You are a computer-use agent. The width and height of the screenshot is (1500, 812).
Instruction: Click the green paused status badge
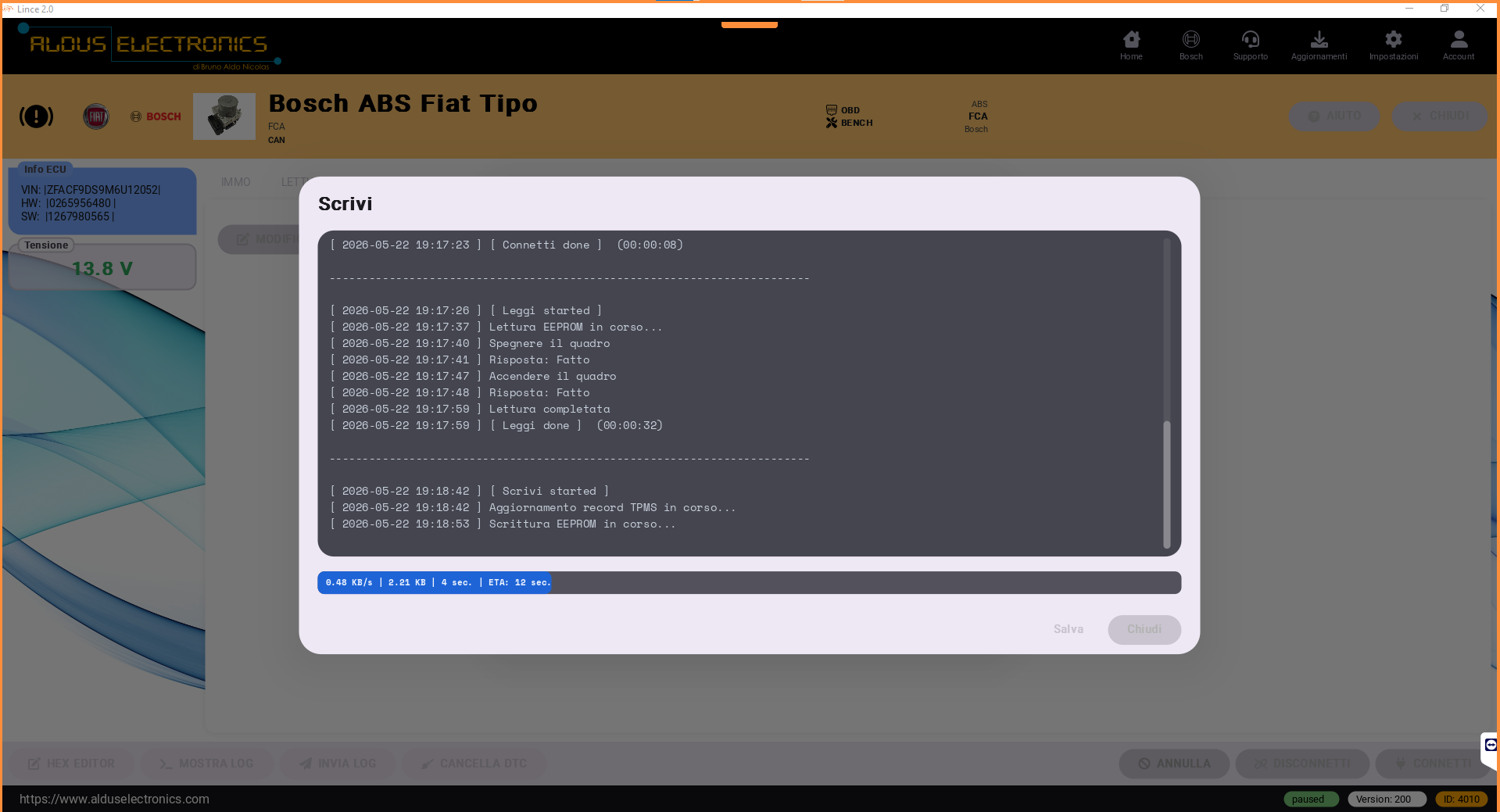click(1311, 799)
